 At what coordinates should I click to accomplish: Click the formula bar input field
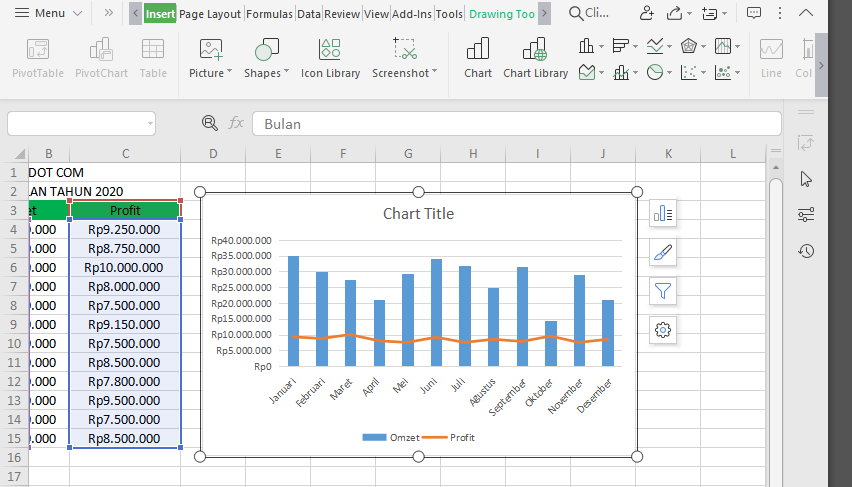517,124
